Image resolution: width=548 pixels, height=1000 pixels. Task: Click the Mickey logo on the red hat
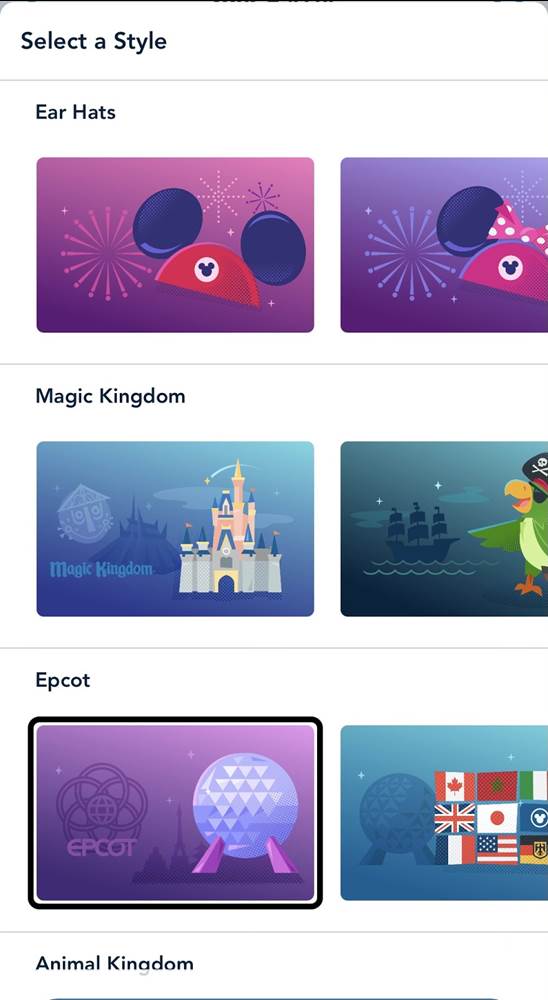click(x=206, y=270)
